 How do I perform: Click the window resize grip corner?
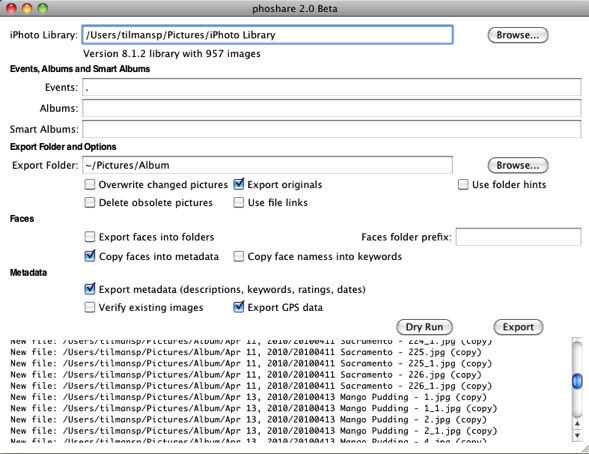point(584,449)
